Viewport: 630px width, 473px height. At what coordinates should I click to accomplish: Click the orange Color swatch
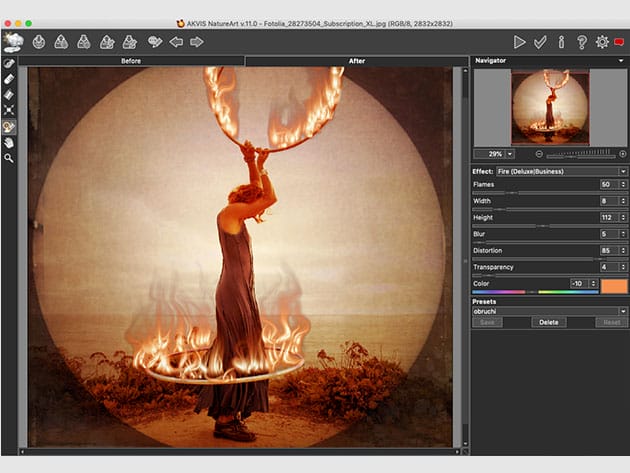coord(613,285)
